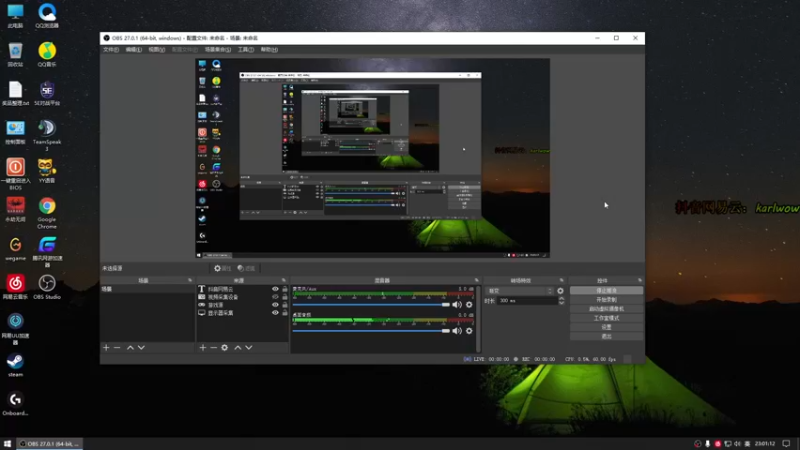800x450 pixels.
Task: Toggle lock on the 显示器采集 display source
Action: pos(285,313)
